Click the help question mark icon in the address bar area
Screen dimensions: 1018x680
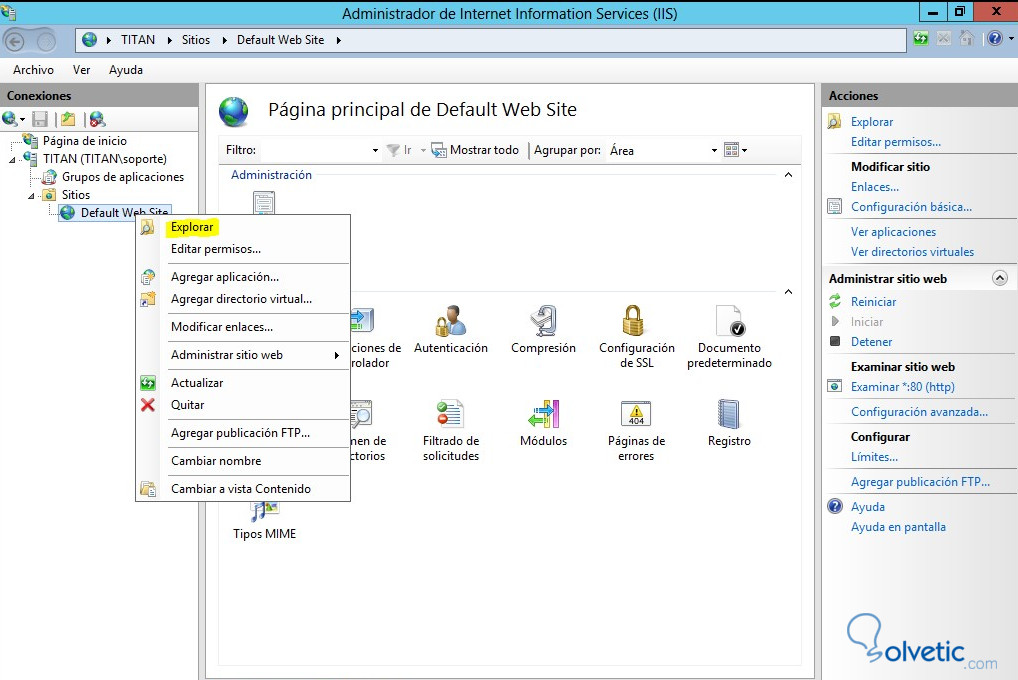(x=995, y=39)
